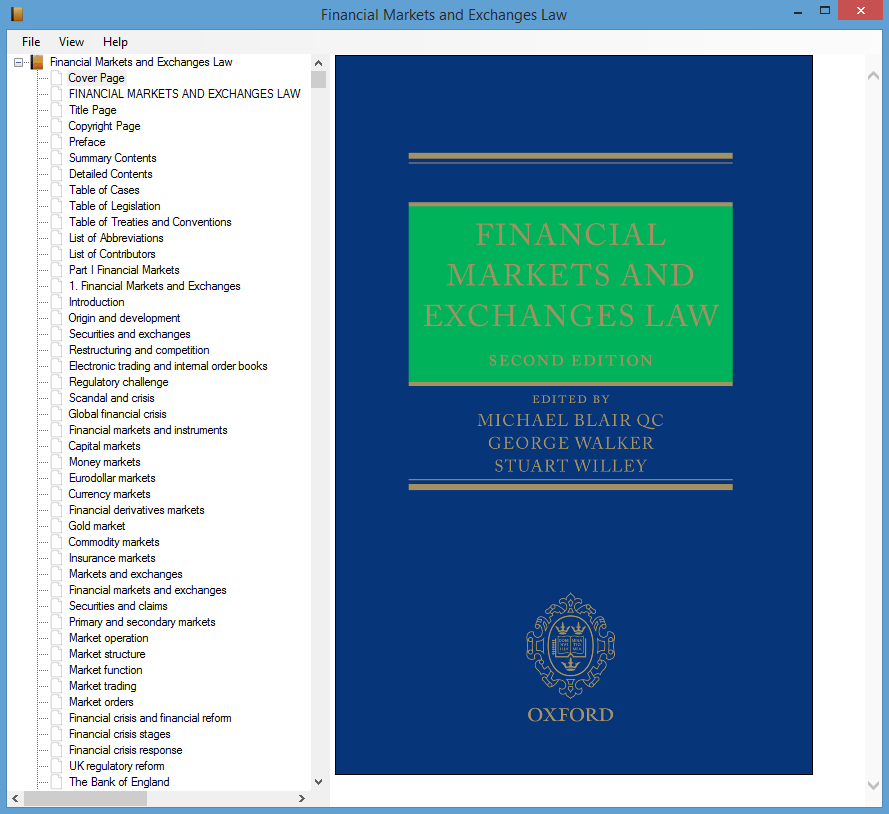Click the book icon of the root tree node
Image resolution: width=889 pixels, height=814 pixels.
37,62
